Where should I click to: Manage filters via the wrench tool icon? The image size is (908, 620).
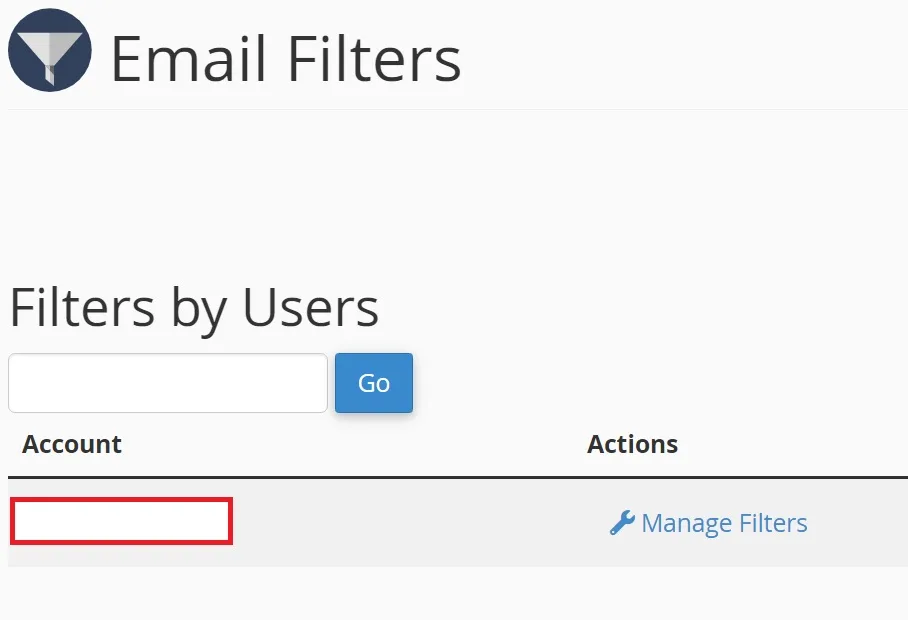(x=622, y=523)
